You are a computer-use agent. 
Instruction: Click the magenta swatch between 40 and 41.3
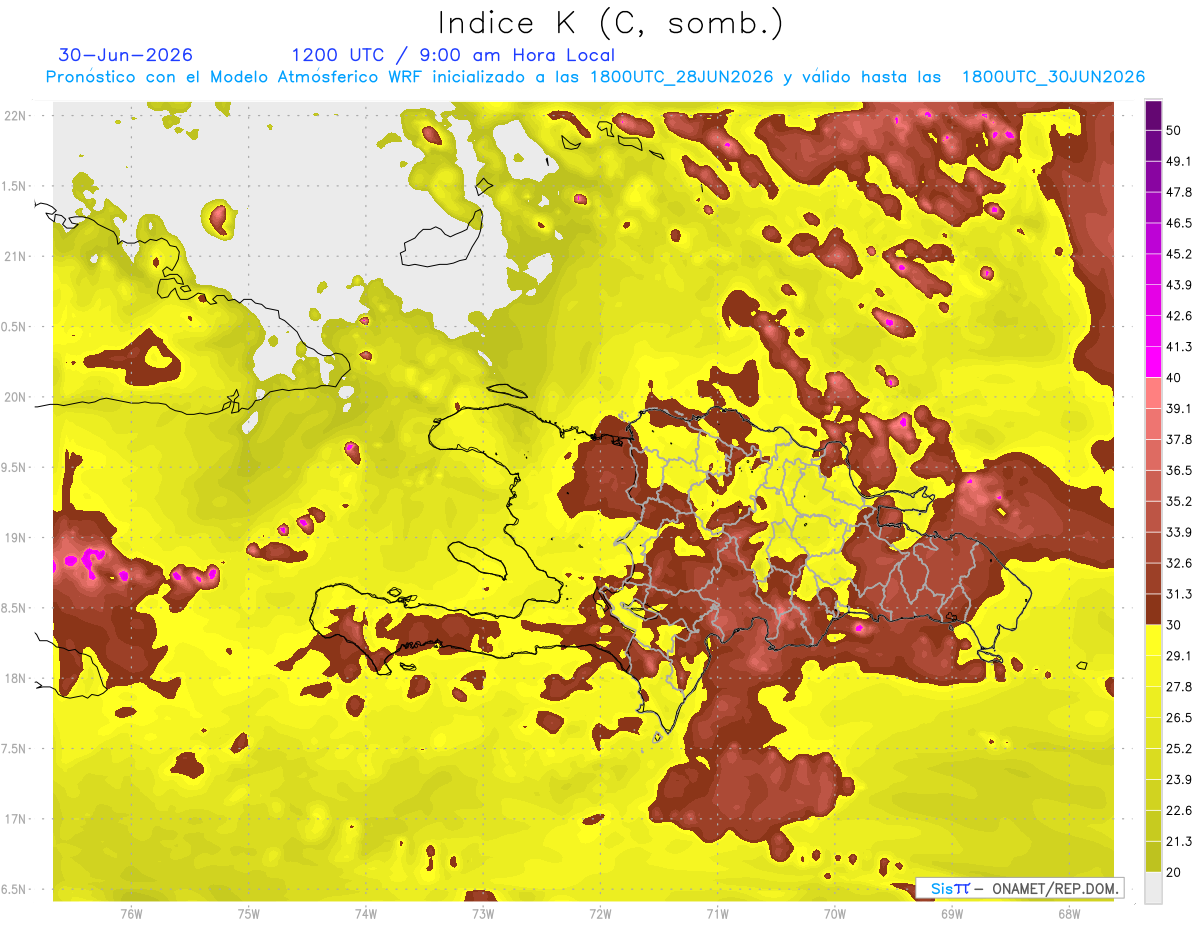pos(1153,362)
